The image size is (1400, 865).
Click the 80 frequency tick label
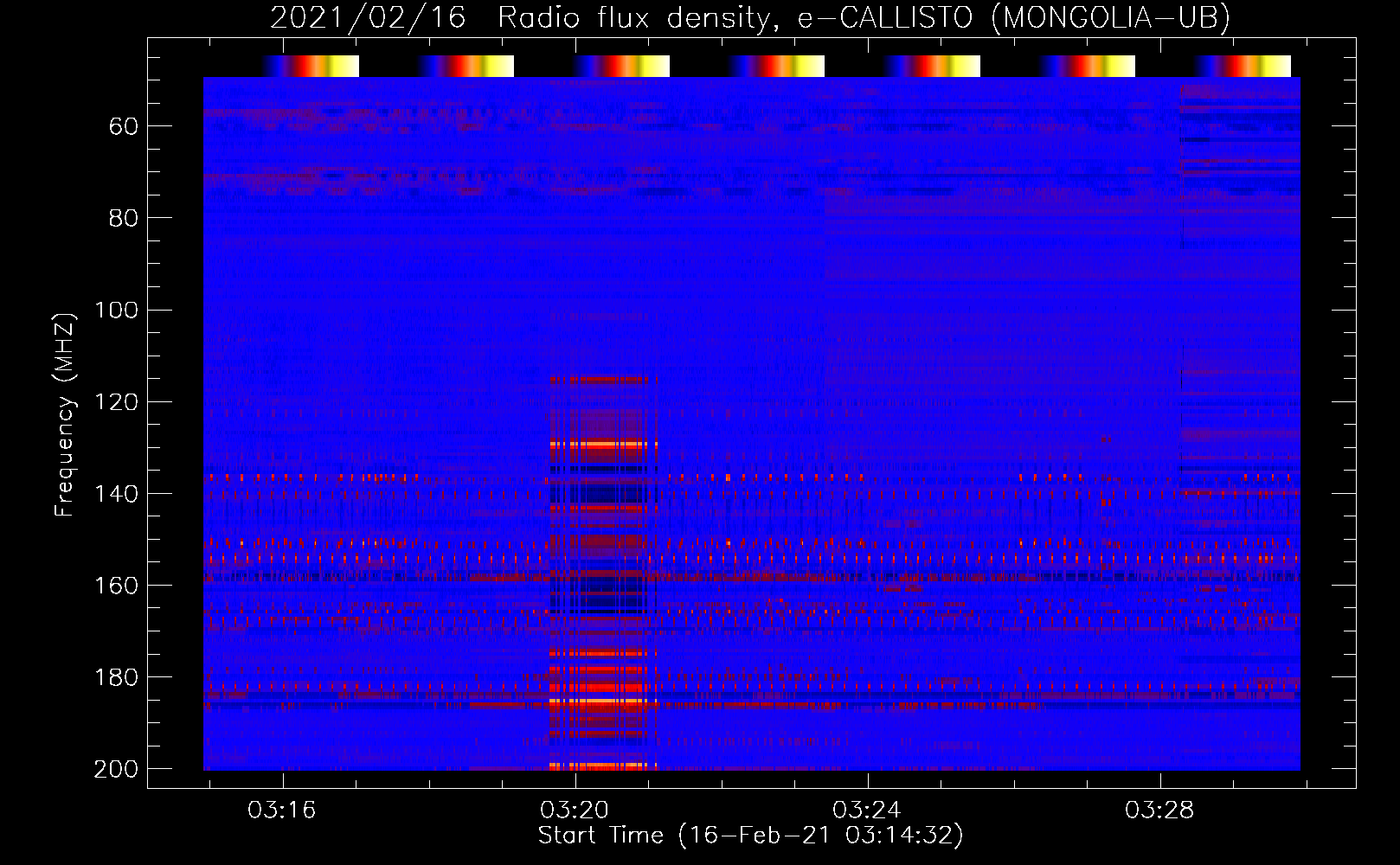(124, 219)
